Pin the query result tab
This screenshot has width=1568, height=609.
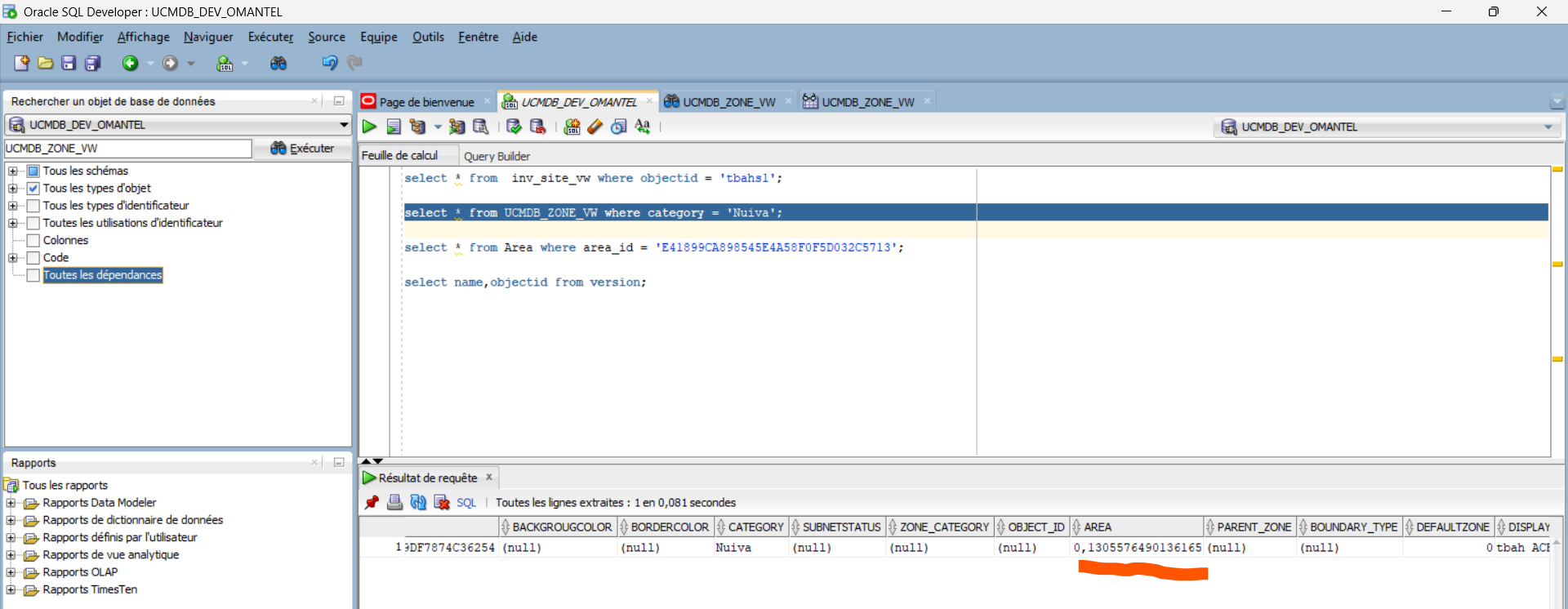coord(372,503)
